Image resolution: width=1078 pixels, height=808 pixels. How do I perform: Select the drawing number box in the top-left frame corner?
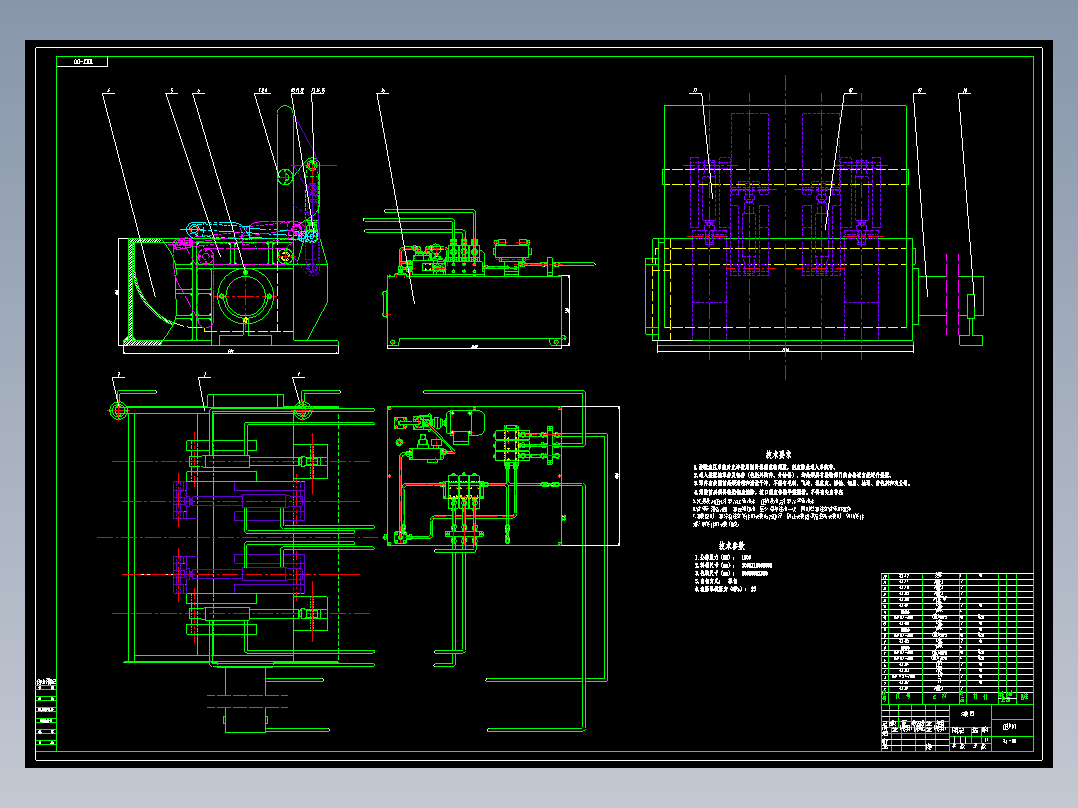click(82, 62)
